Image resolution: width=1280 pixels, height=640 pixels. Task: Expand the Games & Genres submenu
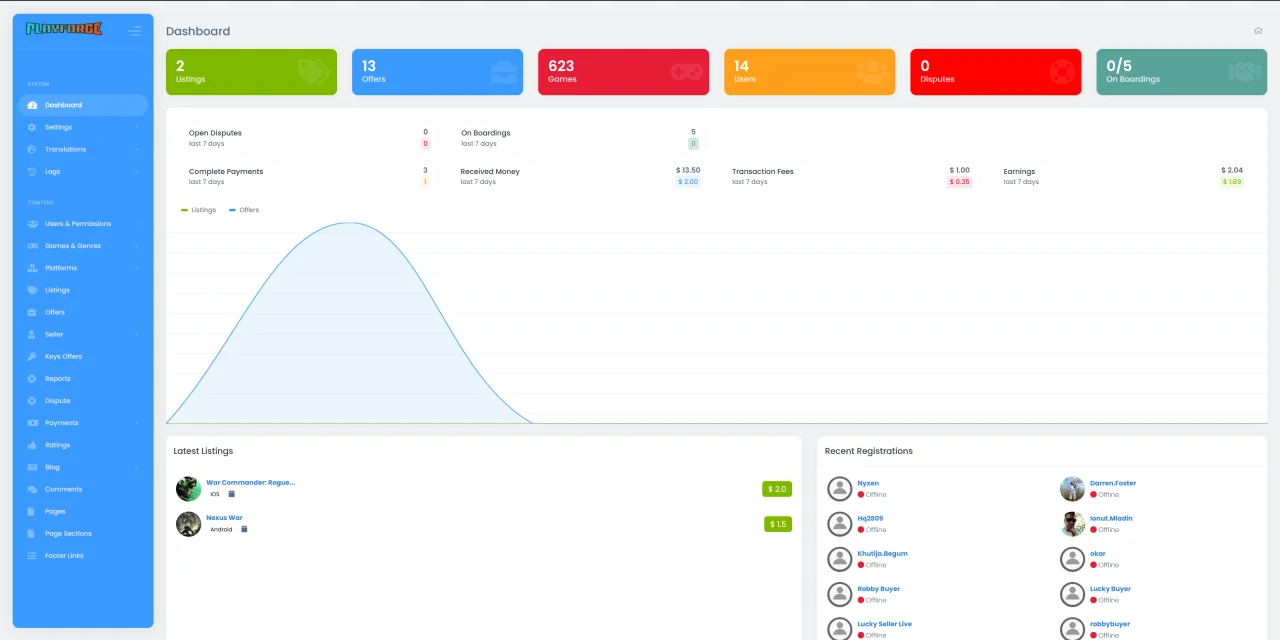tap(83, 246)
